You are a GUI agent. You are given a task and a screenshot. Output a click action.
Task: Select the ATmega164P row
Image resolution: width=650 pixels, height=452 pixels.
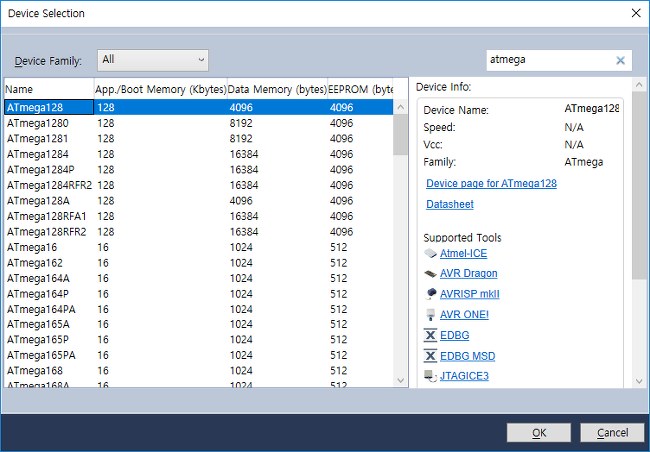tap(199, 294)
